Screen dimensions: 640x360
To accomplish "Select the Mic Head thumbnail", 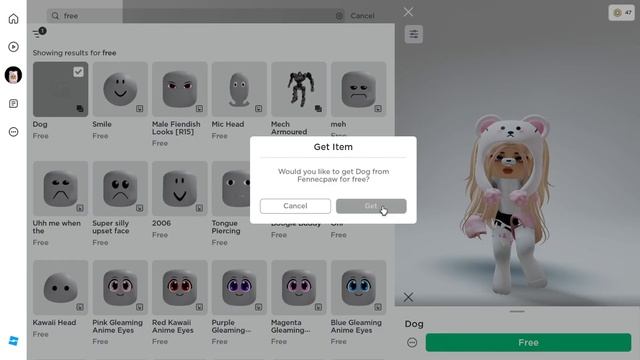I will [239, 89].
